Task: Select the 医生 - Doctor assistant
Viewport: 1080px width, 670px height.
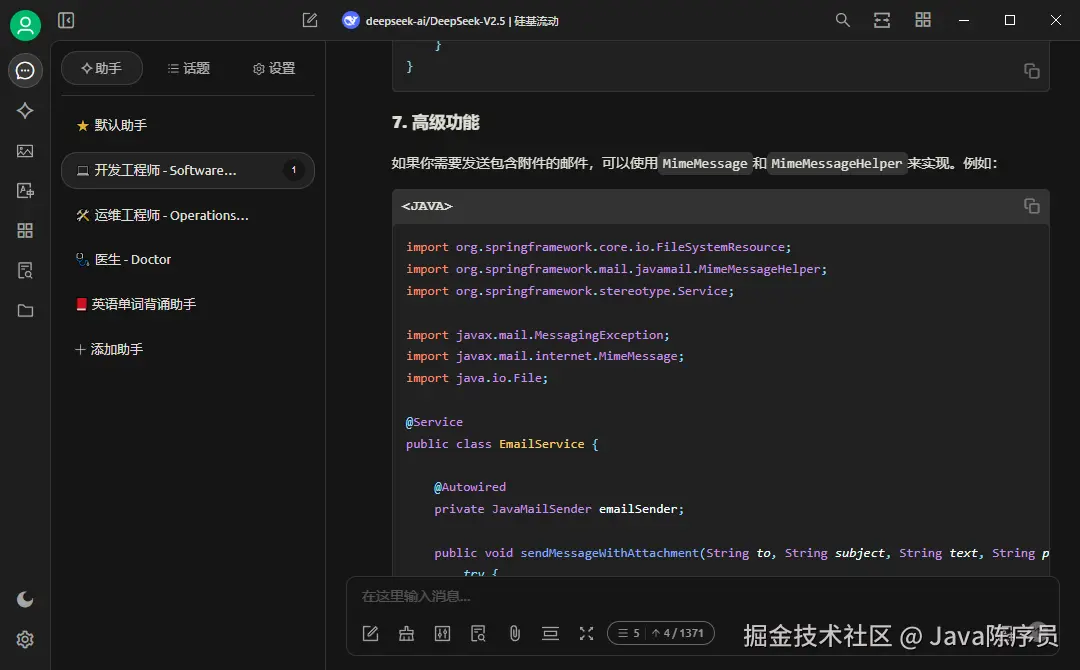Action: tap(187, 260)
